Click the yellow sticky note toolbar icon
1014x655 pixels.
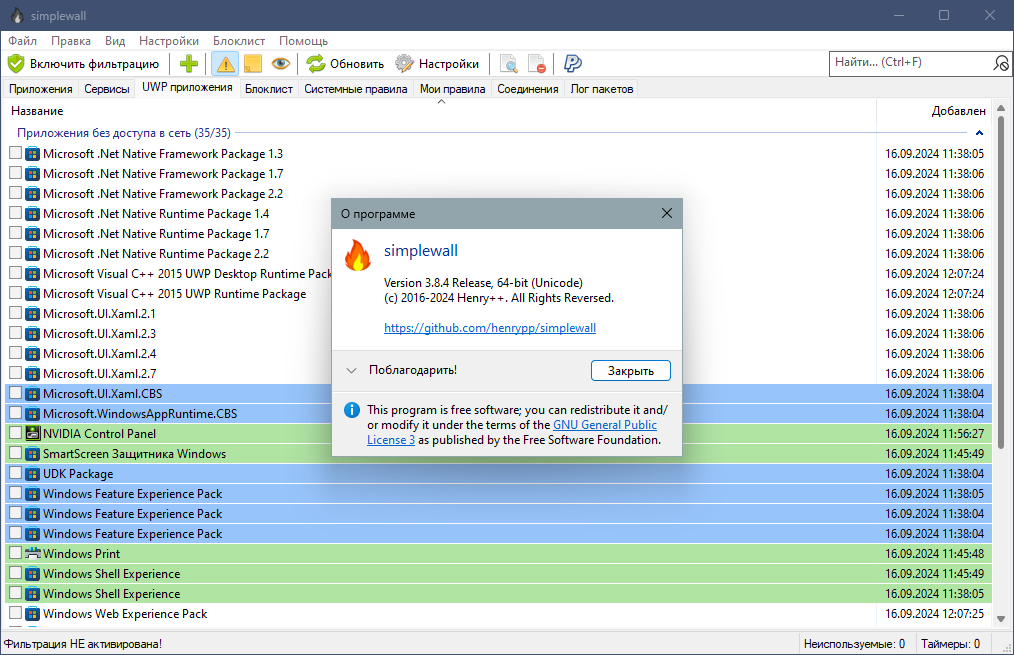click(253, 63)
